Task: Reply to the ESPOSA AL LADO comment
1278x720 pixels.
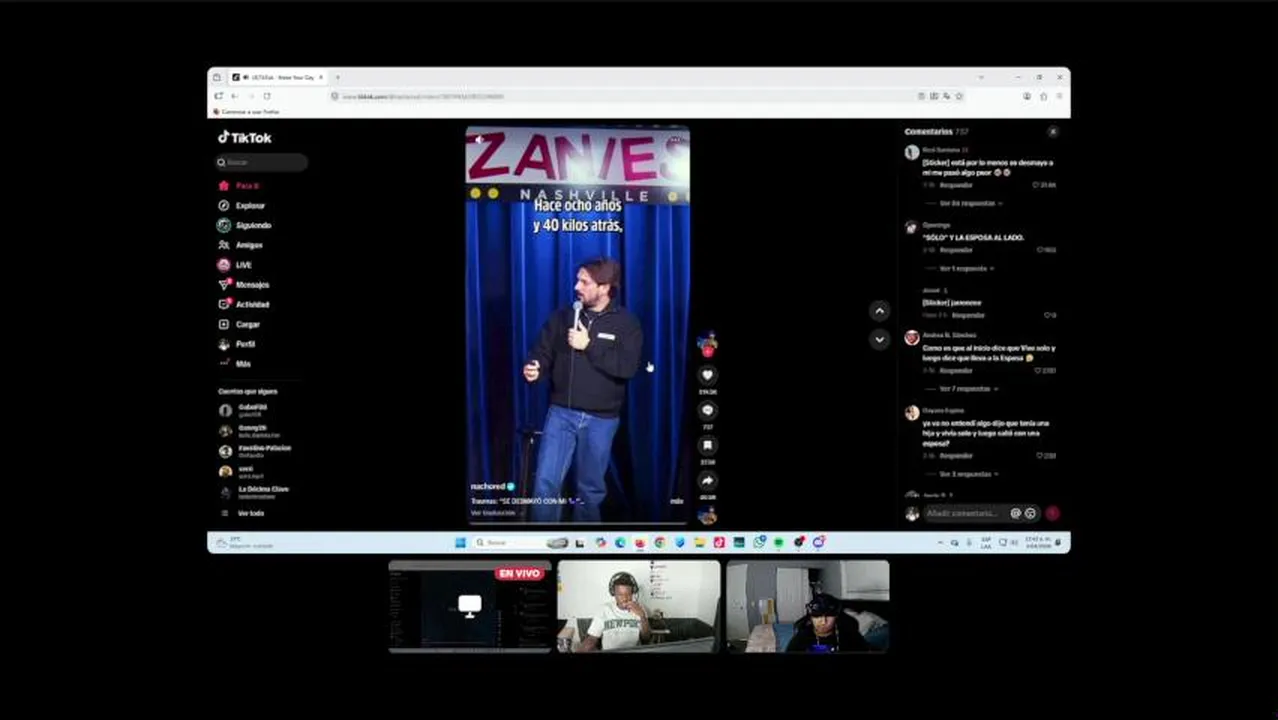Action: (x=956, y=250)
